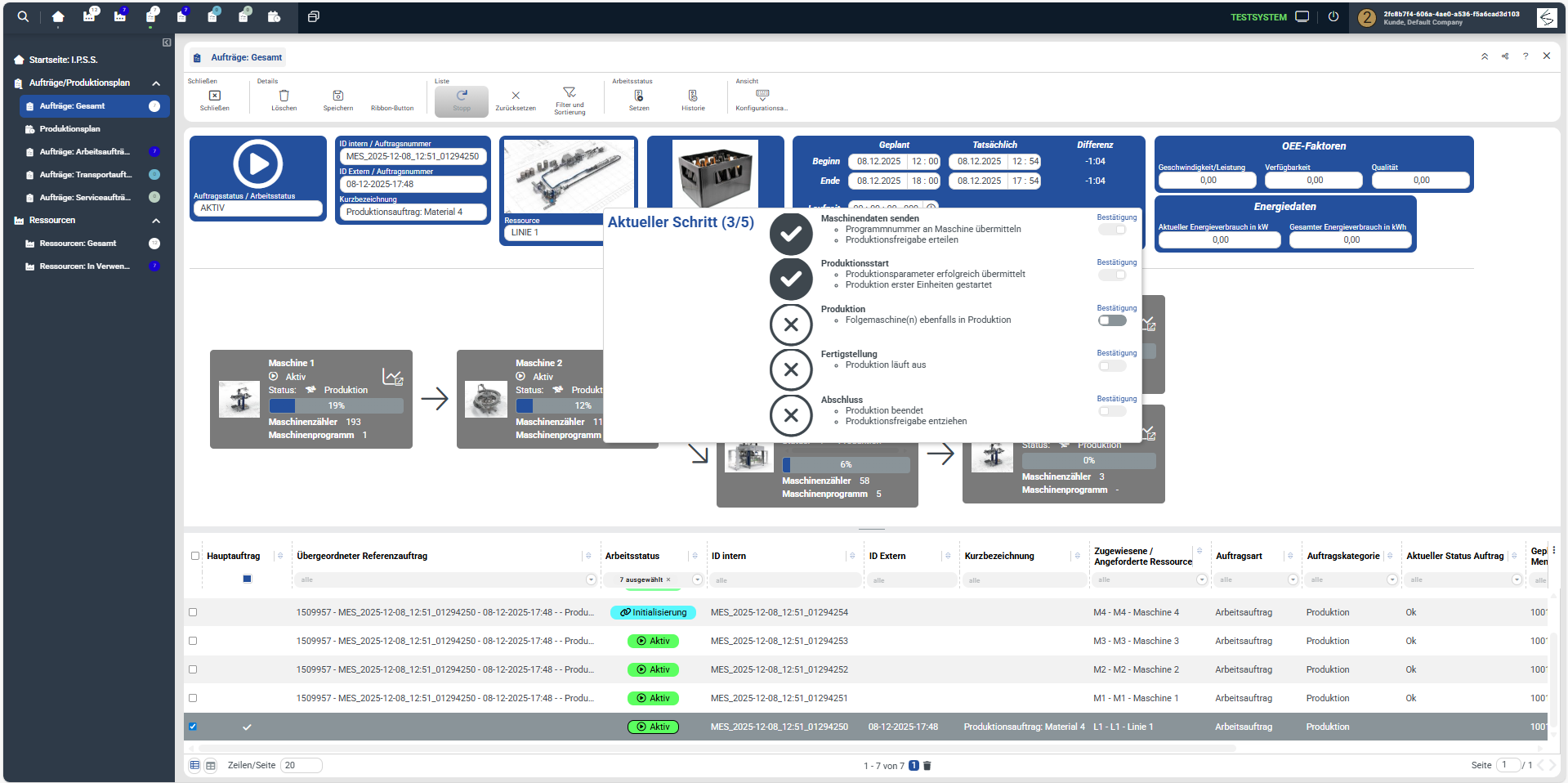Click the Speichern save icon
Image resolution: width=1568 pixels, height=783 pixels.
pyautogui.click(x=338, y=96)
